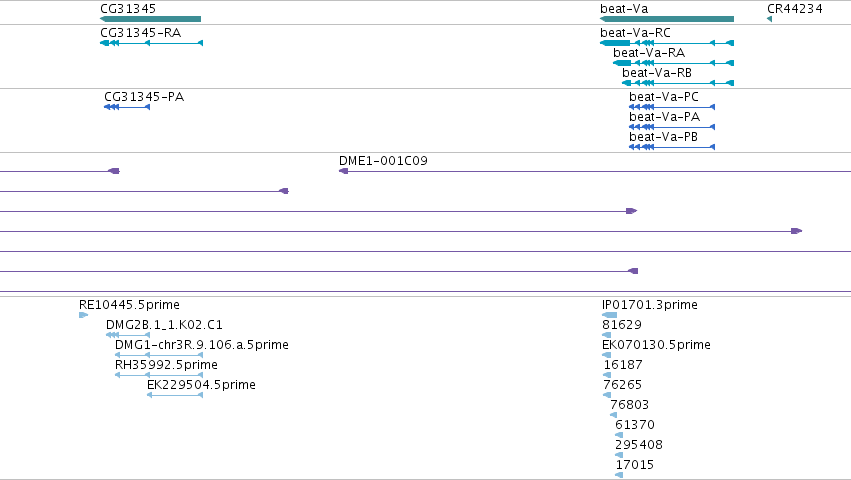Click the CG31345-RA label
The image size is (851, 480).
[x=141, y=33]
